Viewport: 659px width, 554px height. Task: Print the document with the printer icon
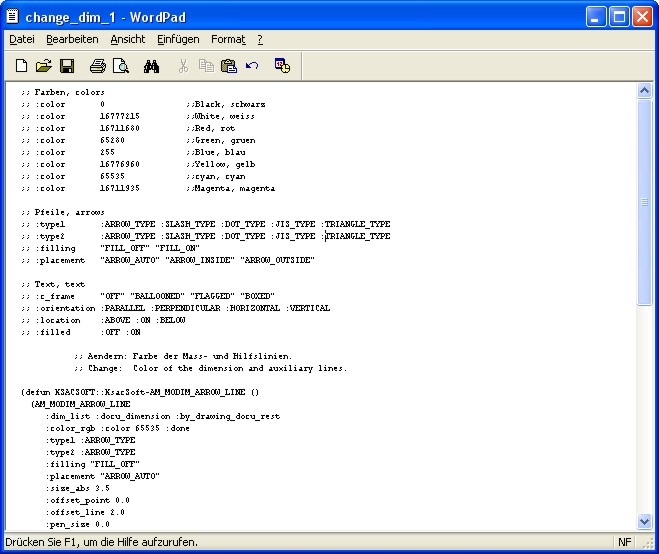(97, 66)
